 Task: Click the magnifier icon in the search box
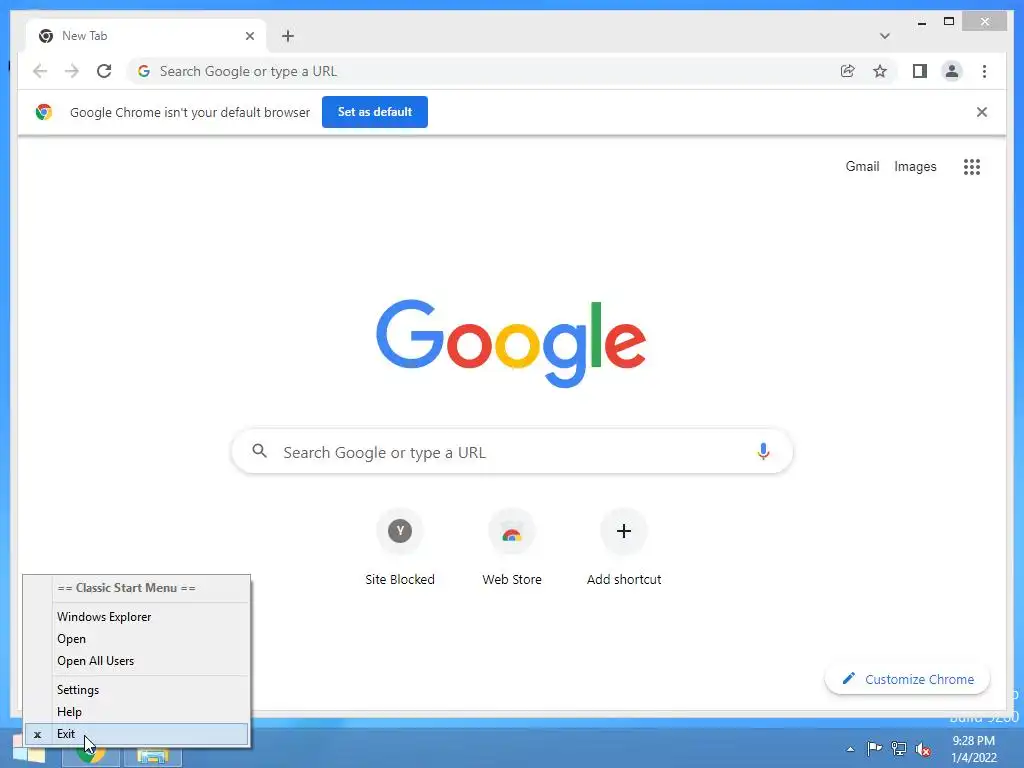pyautogui.click(x=259, y=451)
